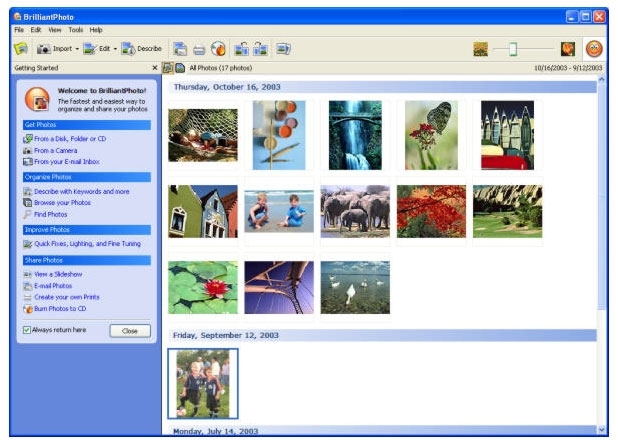Open the File menu

pos(19,30)
